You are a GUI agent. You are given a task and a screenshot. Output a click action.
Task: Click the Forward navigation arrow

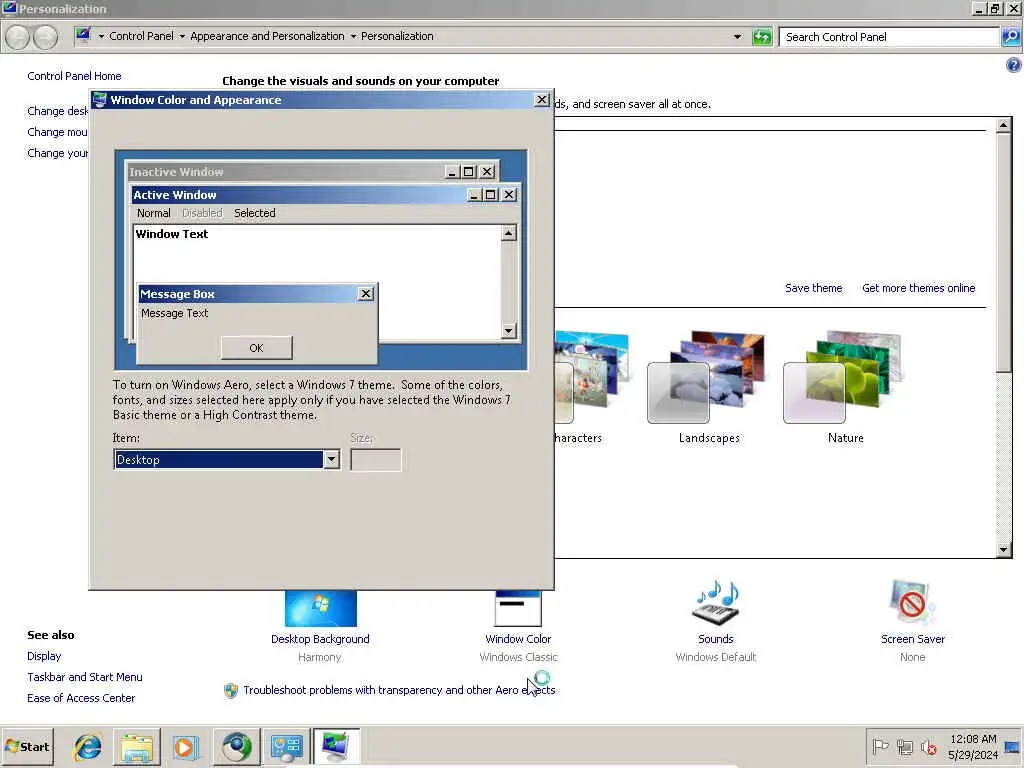(x=46, y=37)
